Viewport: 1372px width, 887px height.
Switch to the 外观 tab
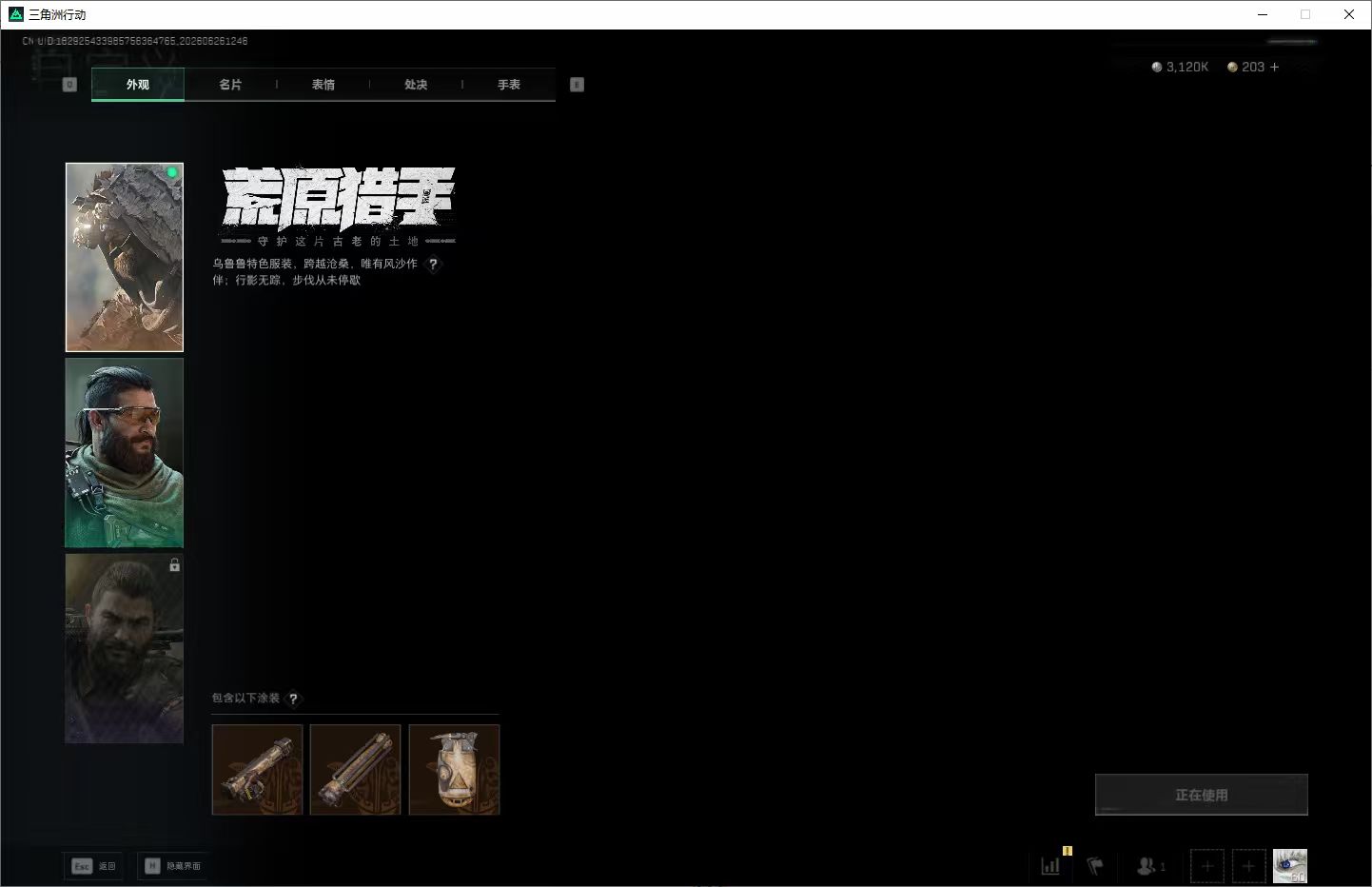point(138,85)
